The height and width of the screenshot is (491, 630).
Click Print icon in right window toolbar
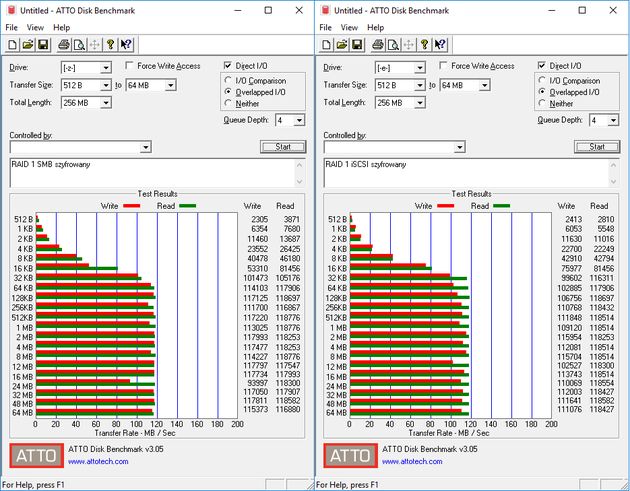[378, 45]
